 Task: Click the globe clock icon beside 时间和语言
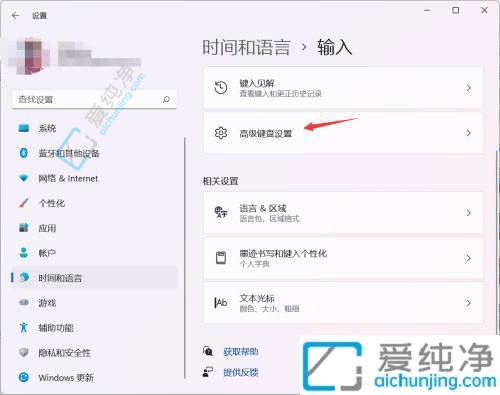(24, 277)
